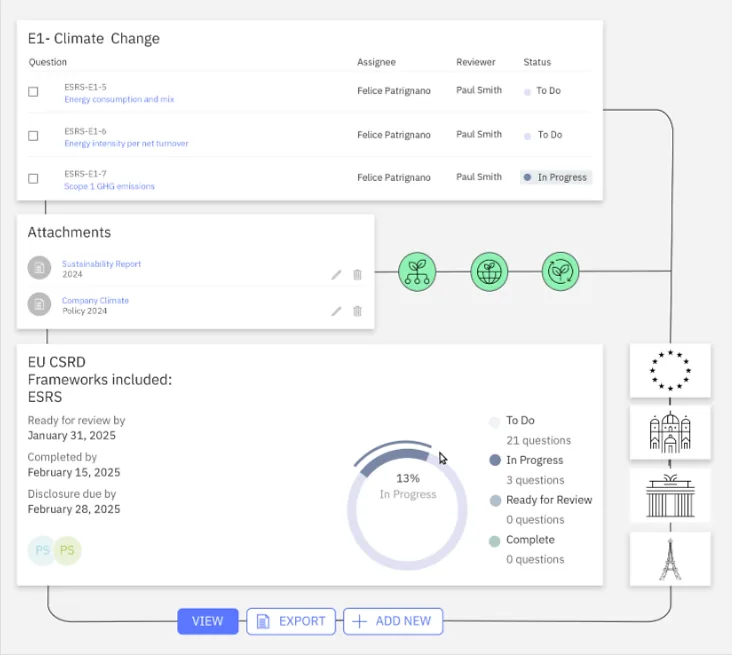Select the green globe with sprout icon

point(489,272)
